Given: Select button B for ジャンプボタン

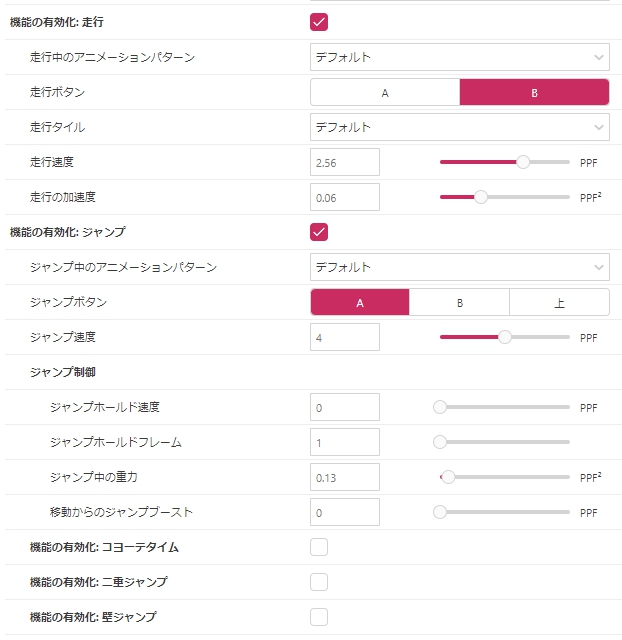Looking at the screenshot, I should pos(459,302).
